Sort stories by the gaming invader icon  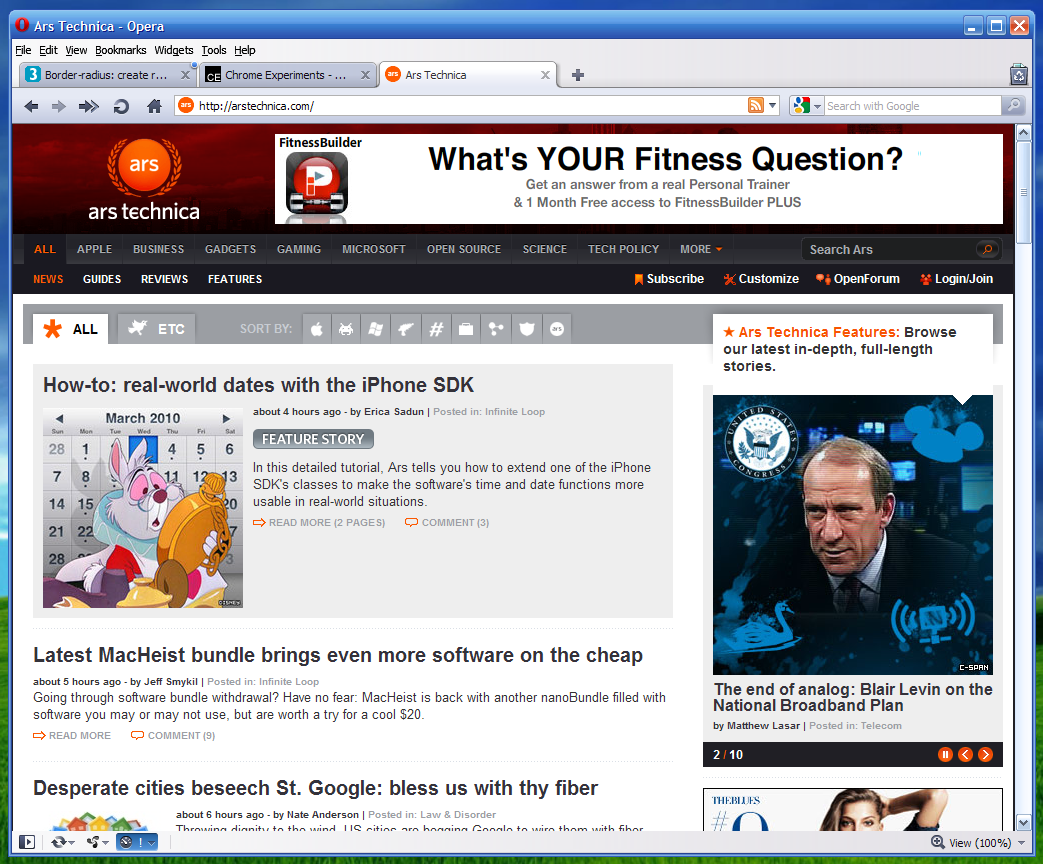[346, 329]
